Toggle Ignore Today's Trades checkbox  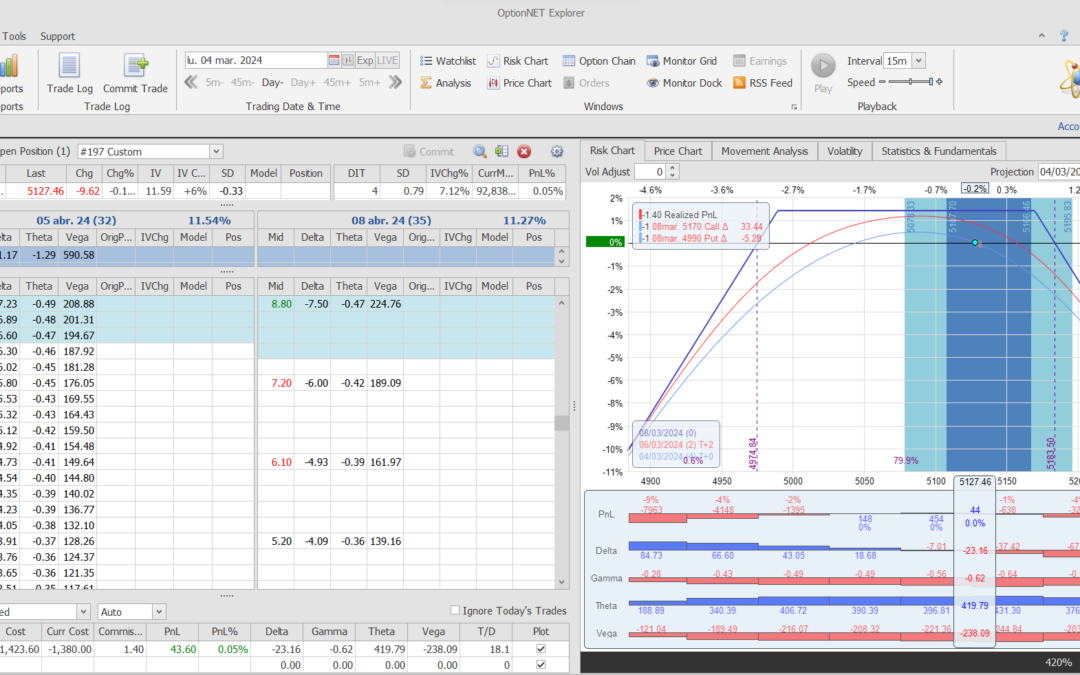(456, 611)
